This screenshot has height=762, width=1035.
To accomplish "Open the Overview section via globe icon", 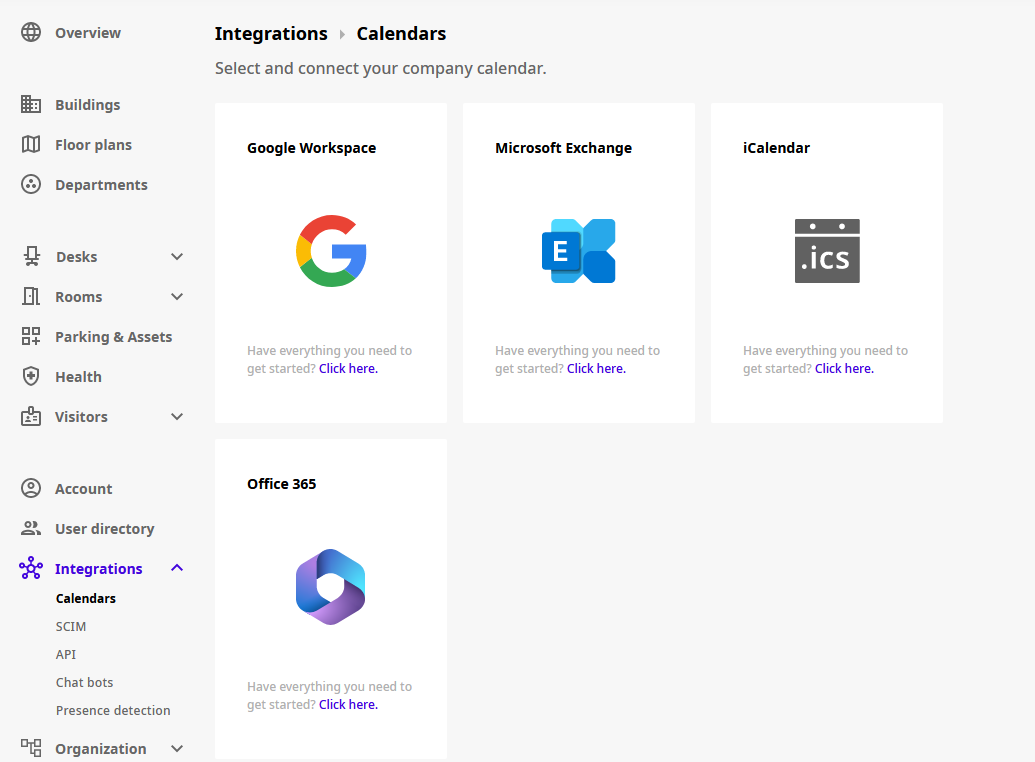I will 31,31.
